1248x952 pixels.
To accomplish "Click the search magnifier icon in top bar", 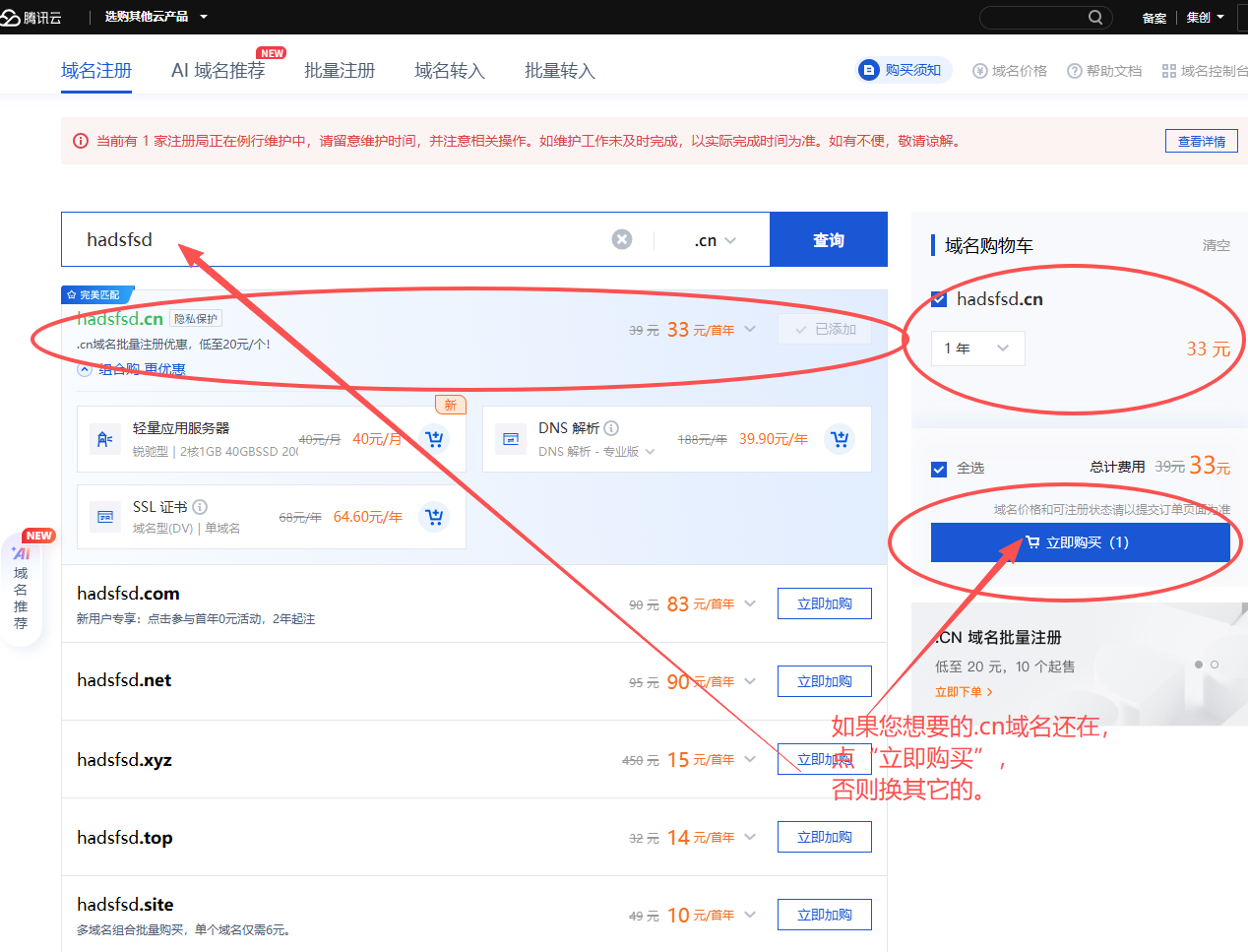I will click(x=1095, y=18).
